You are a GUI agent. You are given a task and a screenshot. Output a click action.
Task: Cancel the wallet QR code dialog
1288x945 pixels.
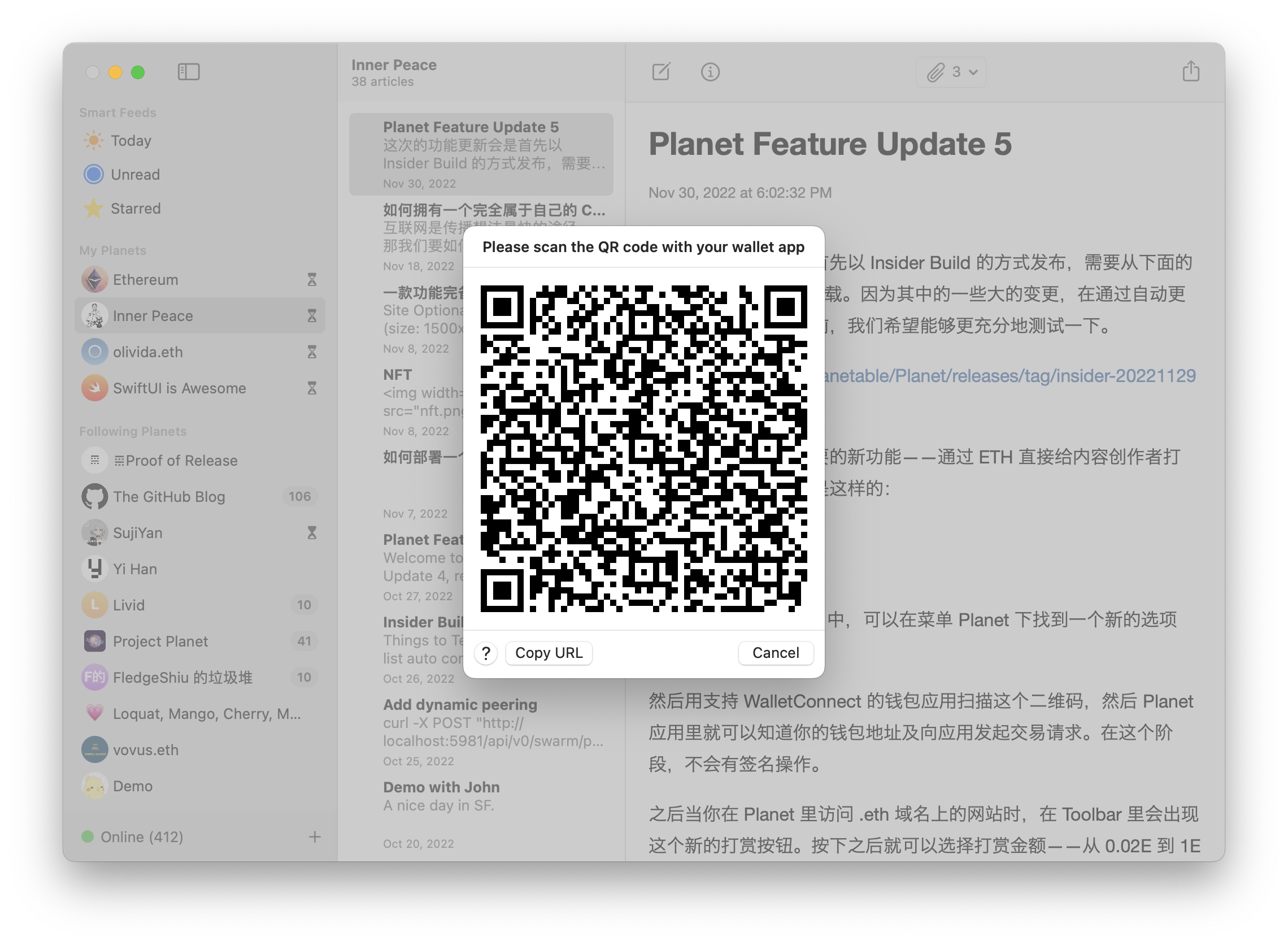pos(775,653)
